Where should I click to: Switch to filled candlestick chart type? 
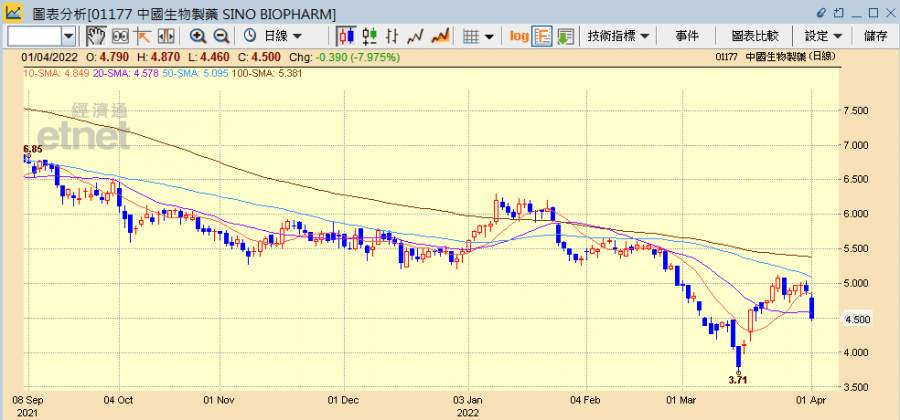coord(347,36)
